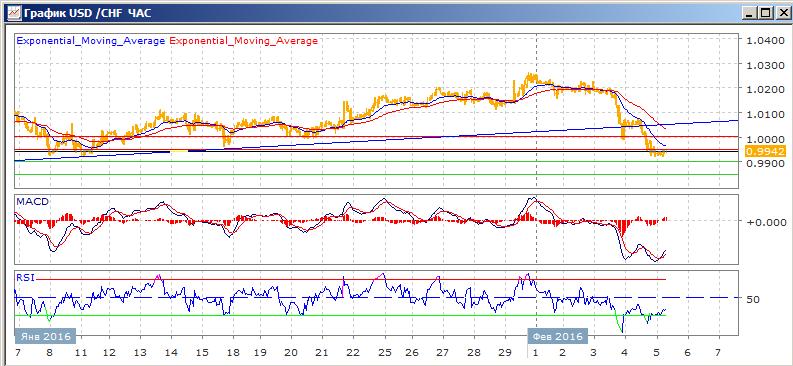Close the USD/CHF chart window
The width and height of the screenshot is (793, 366).
781,13
